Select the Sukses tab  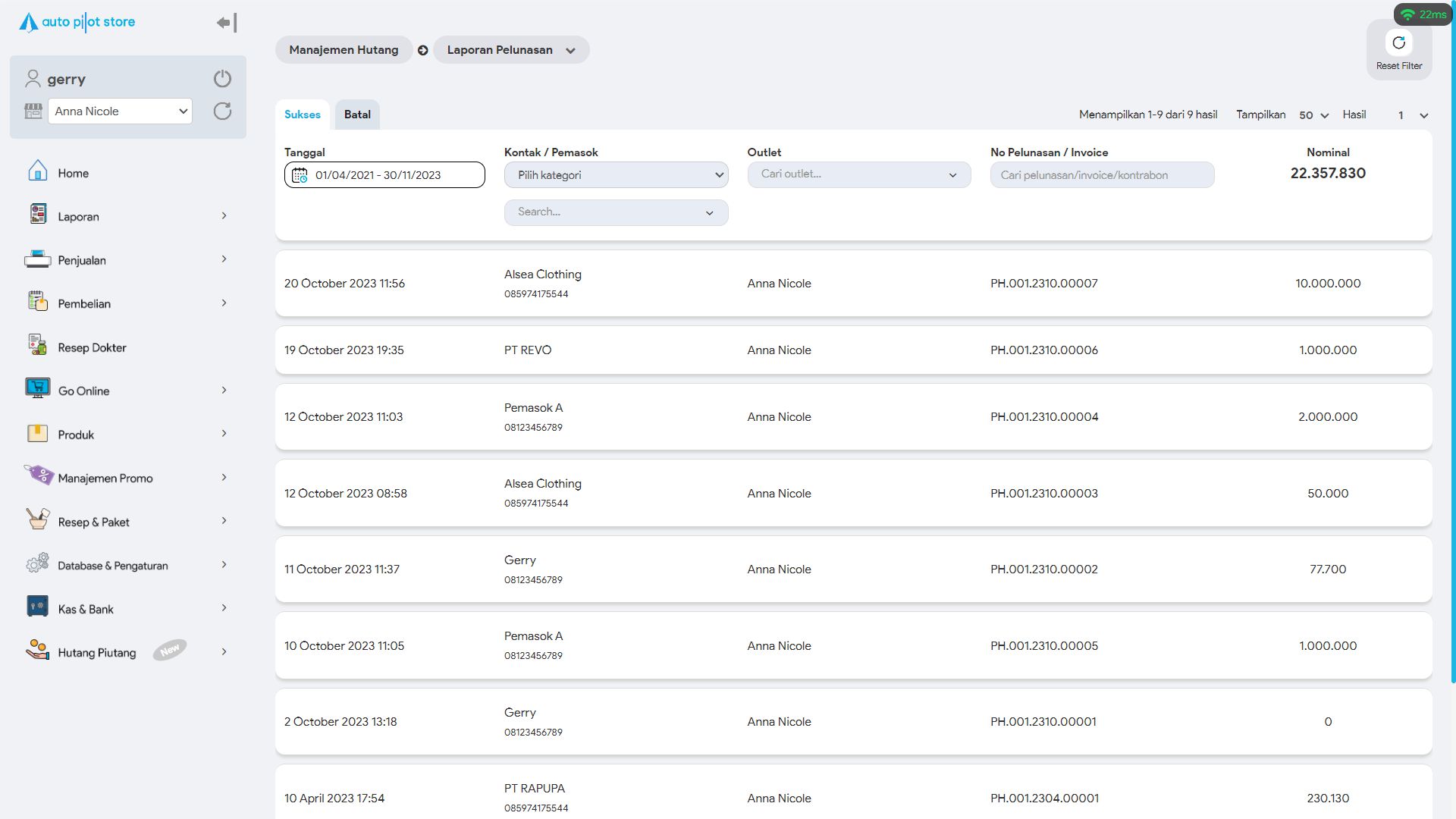[302, 115]
